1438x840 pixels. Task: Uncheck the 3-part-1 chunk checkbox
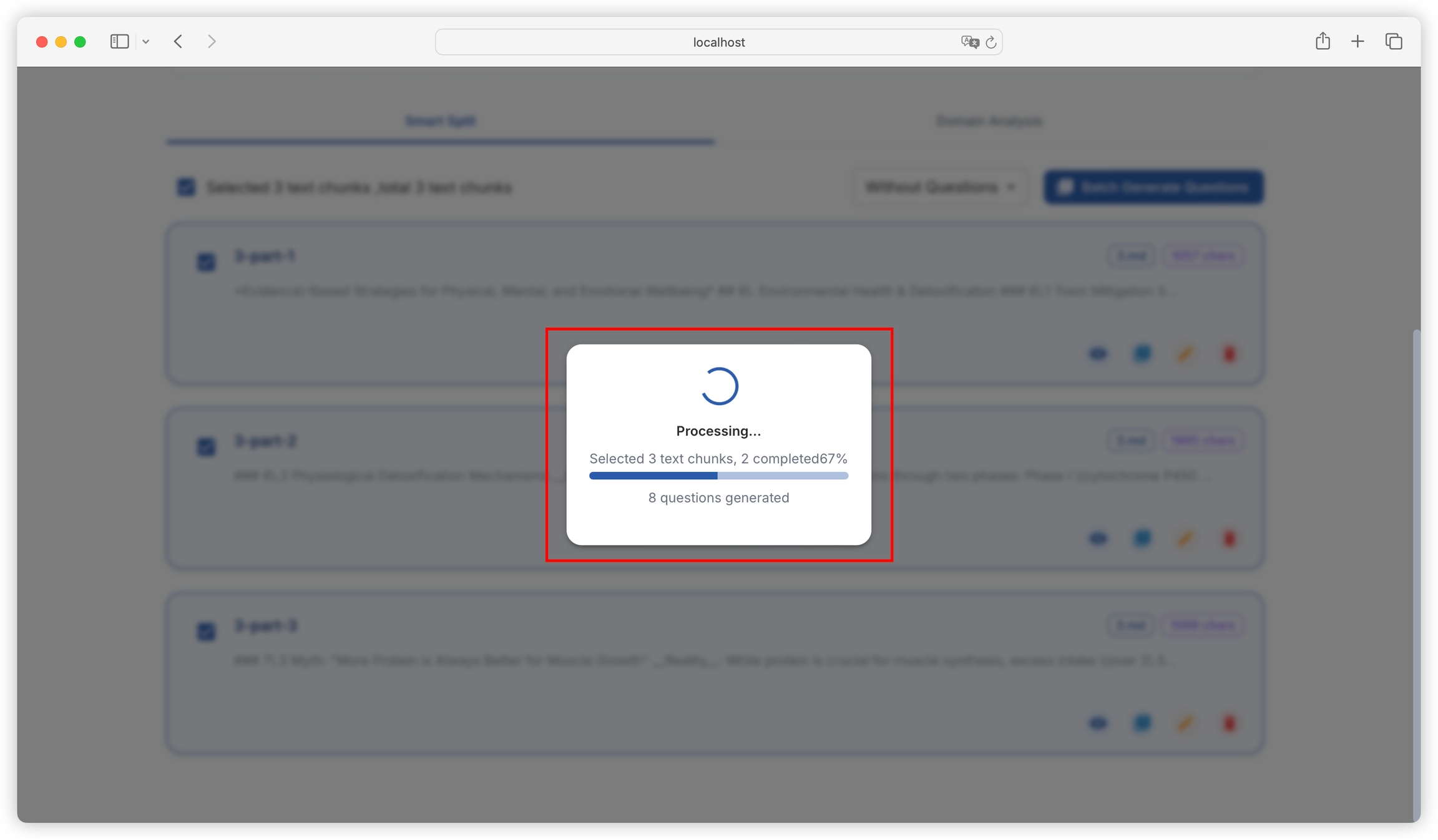coord(206,262)
